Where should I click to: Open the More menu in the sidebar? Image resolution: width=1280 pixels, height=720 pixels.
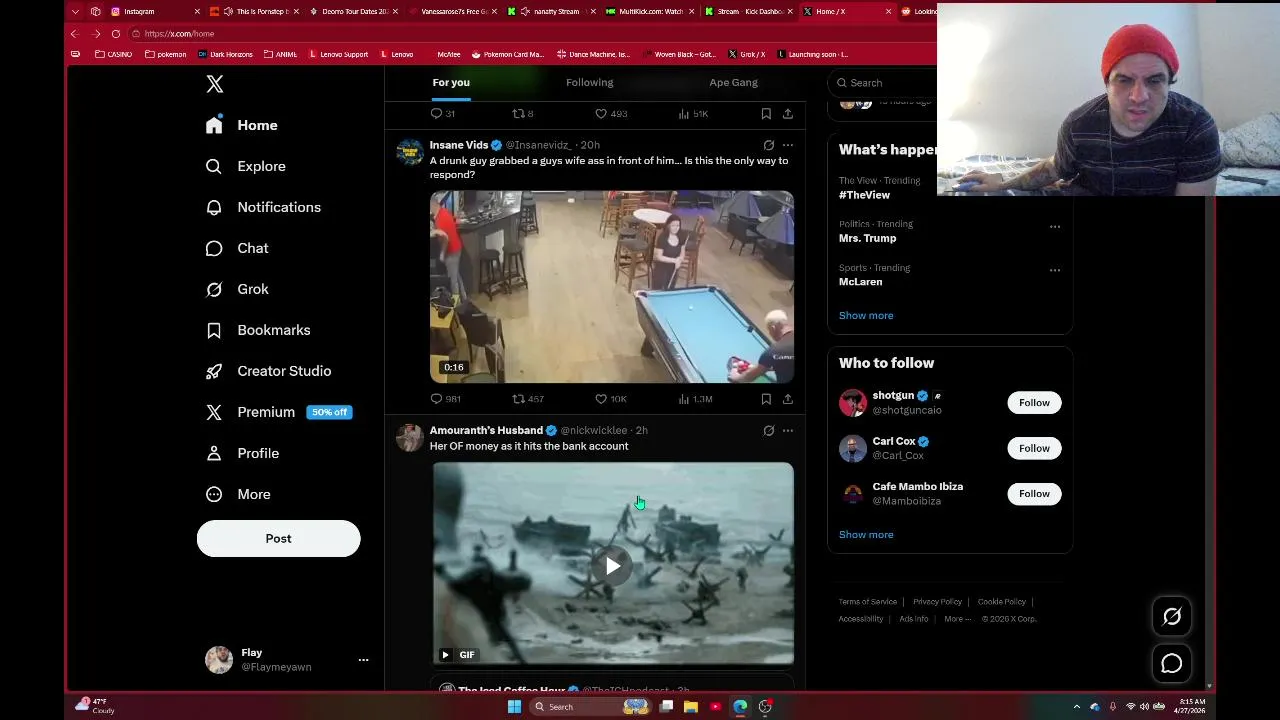[x=238, y=494]
